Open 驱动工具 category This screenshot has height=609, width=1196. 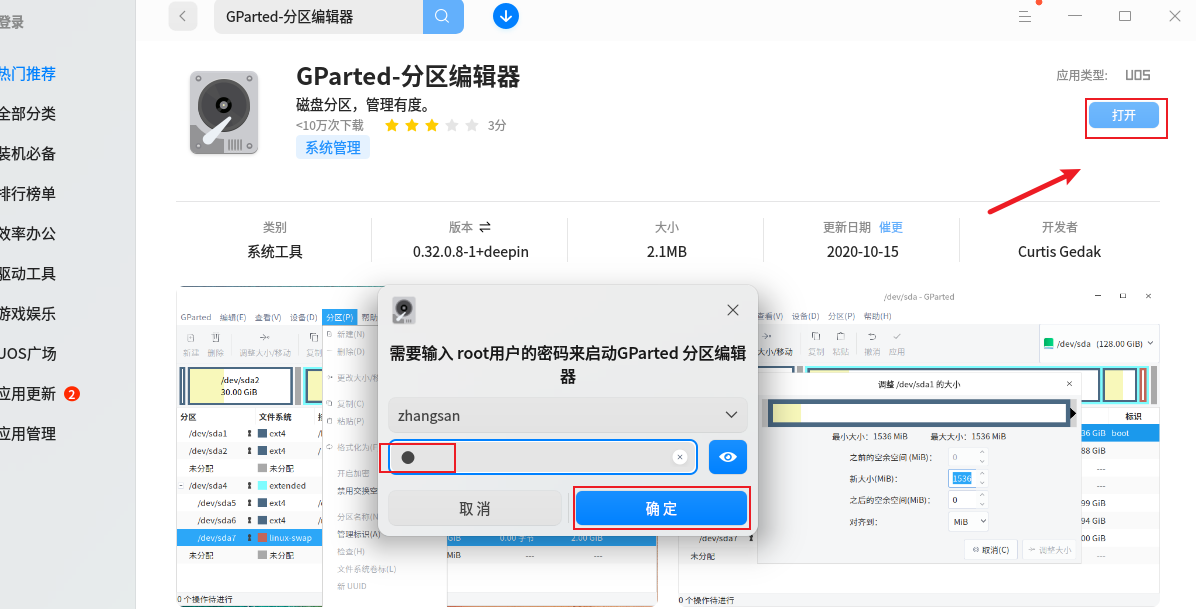tap(27, 273)
